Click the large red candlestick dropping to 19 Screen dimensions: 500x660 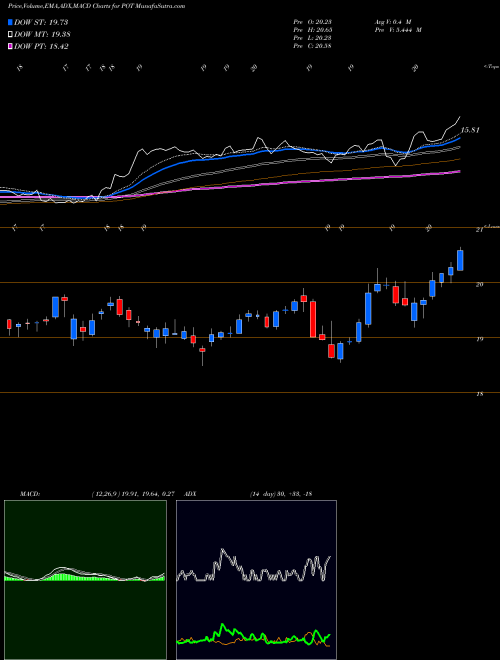[313, 319]
